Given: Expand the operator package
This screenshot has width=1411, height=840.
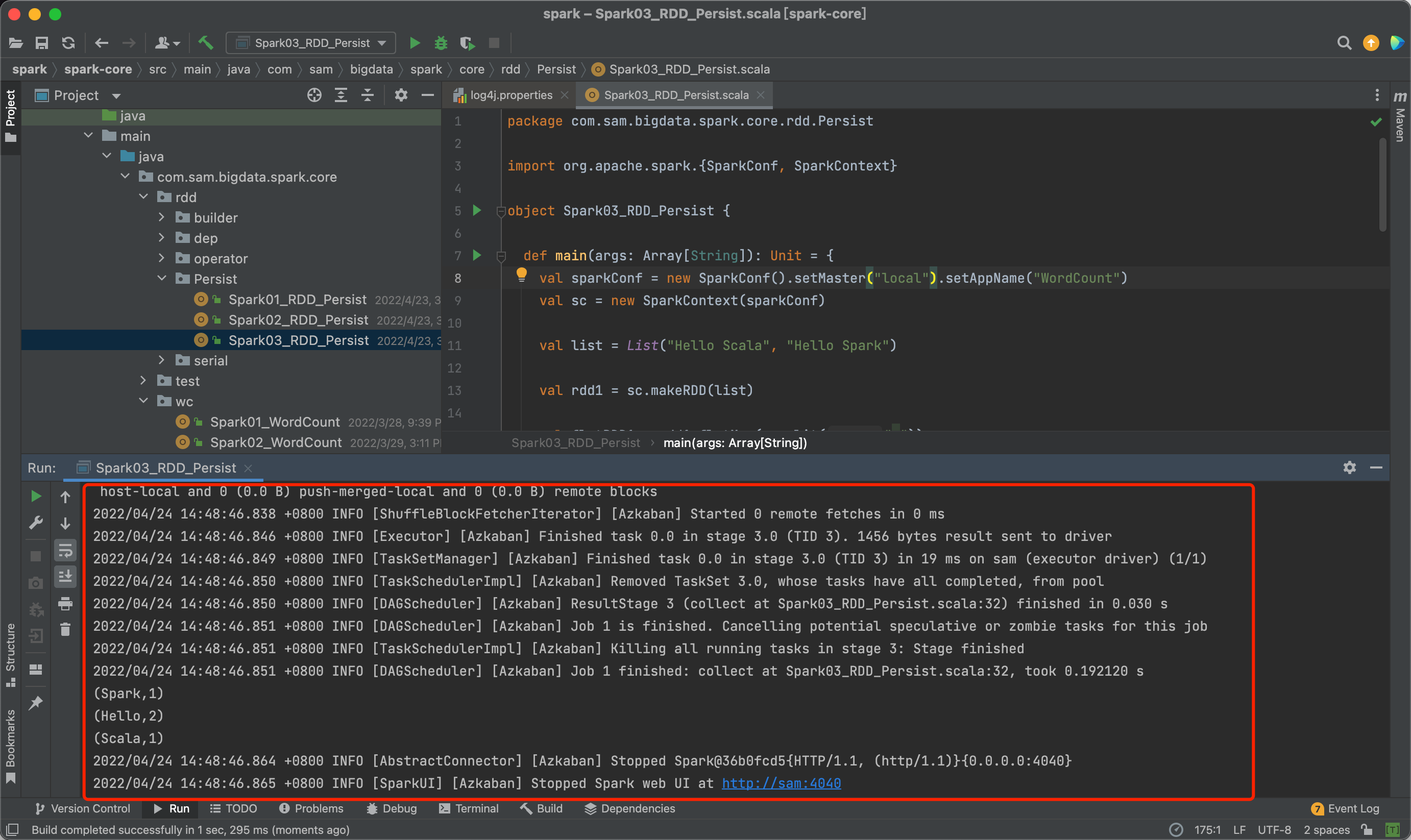Looking at the screenshot, I should click(161, 258).
